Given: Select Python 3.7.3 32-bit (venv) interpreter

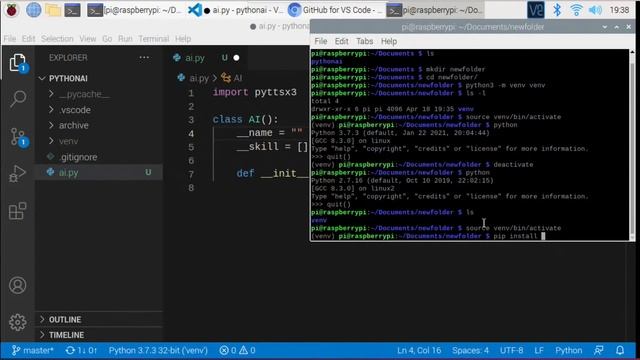Looking at the screenshot, I should (x=158, y=350).
